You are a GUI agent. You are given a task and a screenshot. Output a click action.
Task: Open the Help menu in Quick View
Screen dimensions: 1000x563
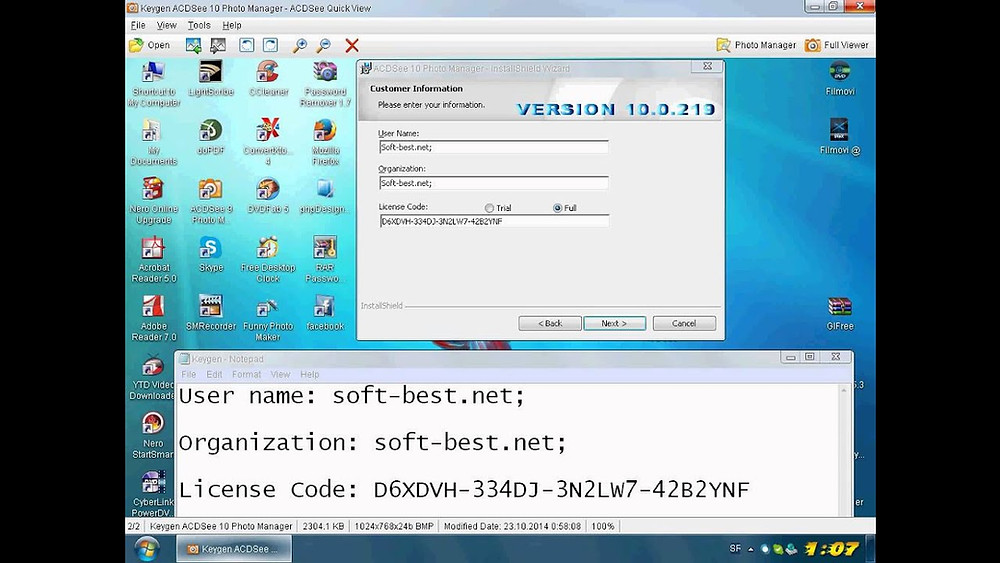coord(232,26)
